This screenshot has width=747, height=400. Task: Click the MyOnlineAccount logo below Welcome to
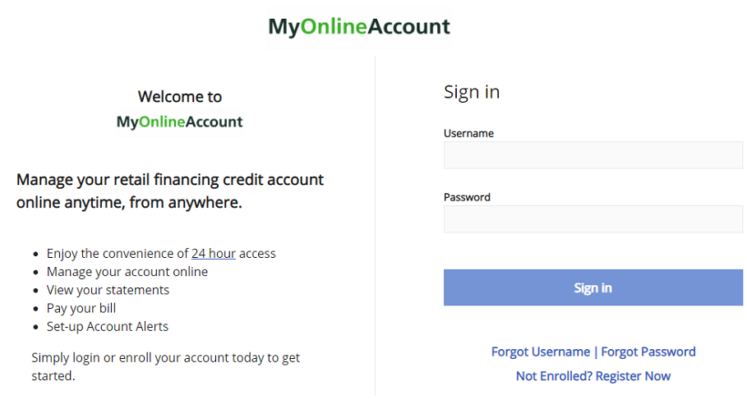click(180, 122)
